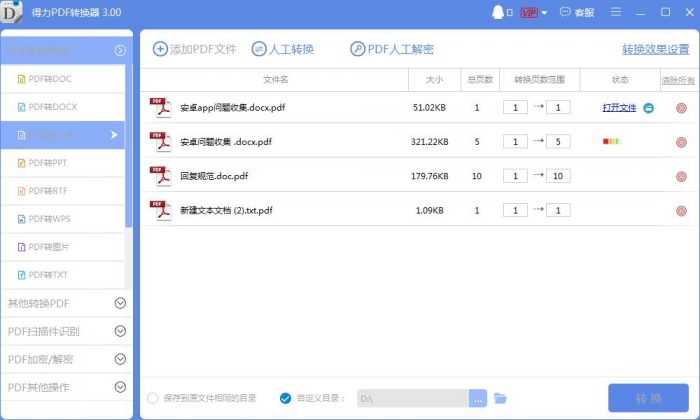Viewport: 700px width, 420px height.
Task: Select 保存到原文件相同的目录 radio option
Action: [x=152, y=398]
